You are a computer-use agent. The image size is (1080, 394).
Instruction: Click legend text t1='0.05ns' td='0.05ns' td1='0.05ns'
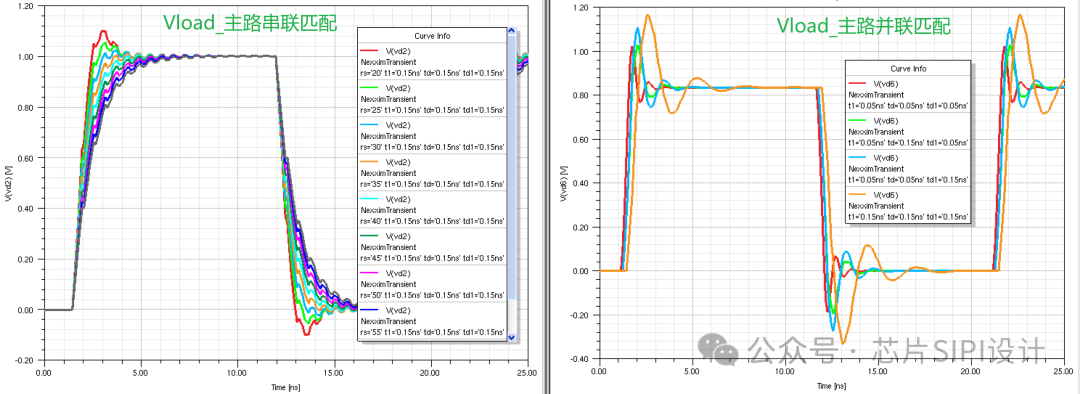coord(908,105)
